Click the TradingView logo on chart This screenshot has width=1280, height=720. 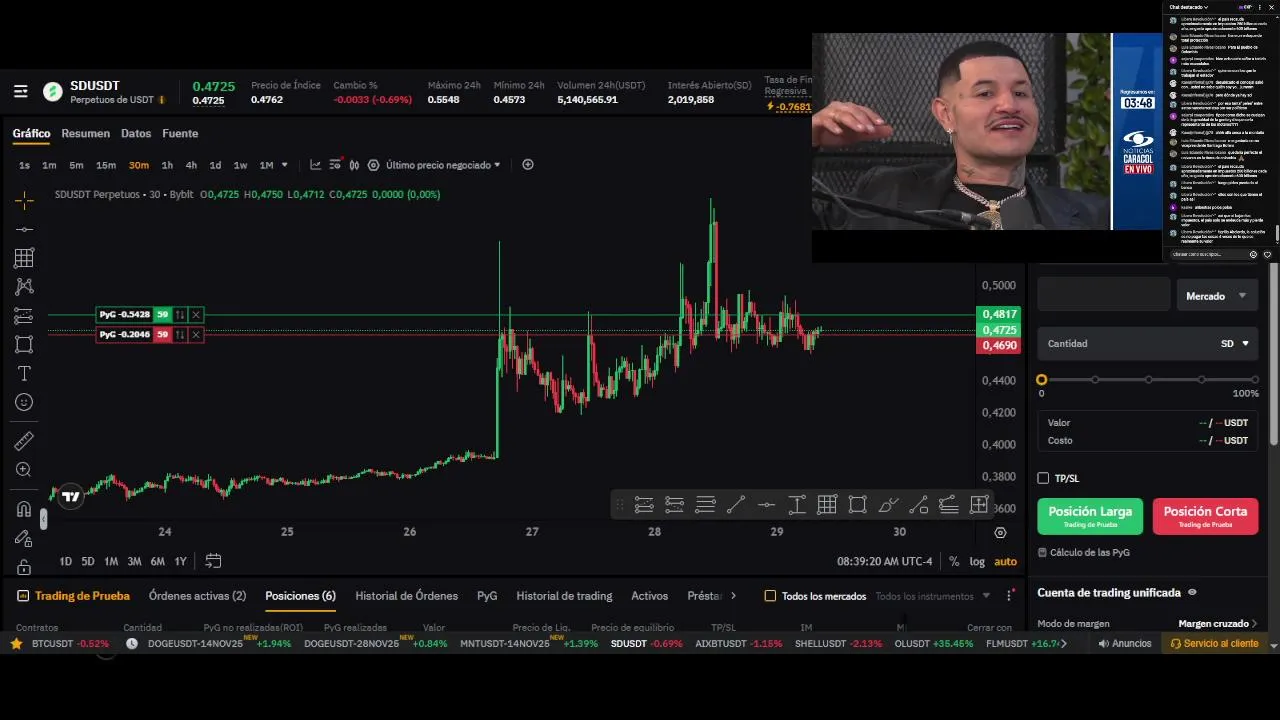(70, 496)
